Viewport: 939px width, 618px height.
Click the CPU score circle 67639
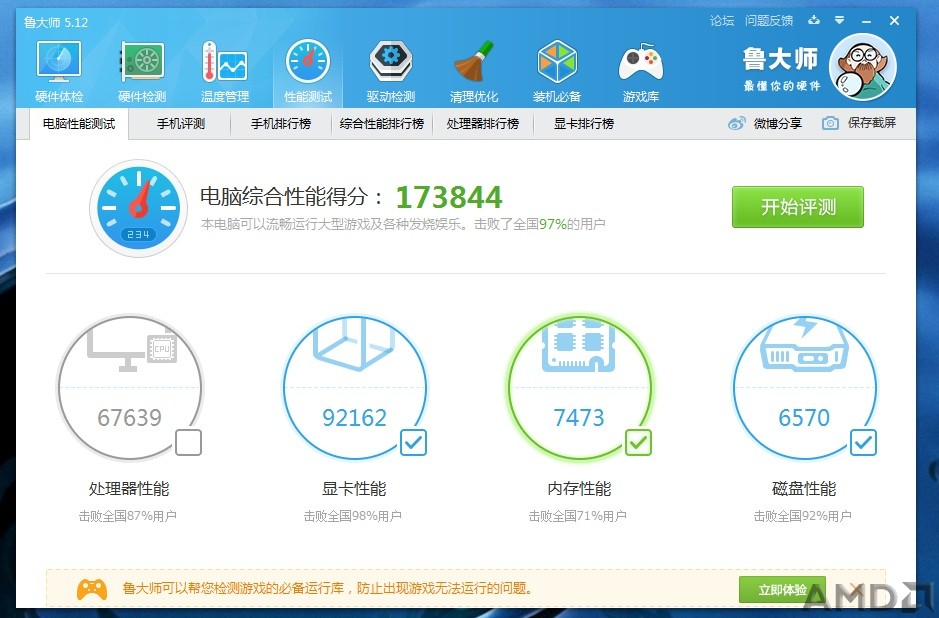(x=130, y=387)
